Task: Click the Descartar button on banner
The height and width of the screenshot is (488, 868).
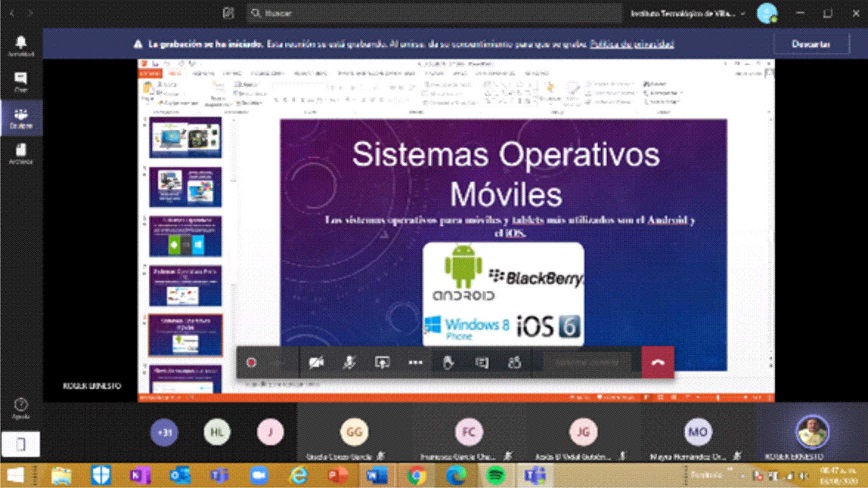Action: point(811,44)
